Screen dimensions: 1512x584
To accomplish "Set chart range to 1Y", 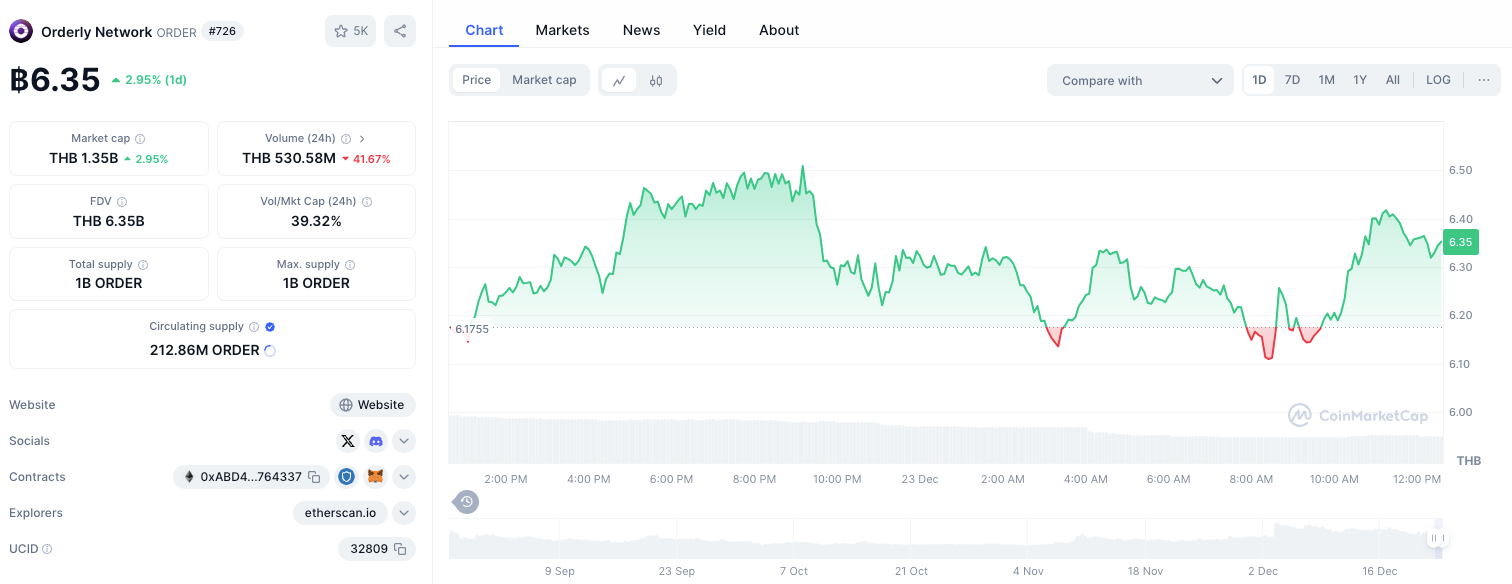I will 1360,80.
